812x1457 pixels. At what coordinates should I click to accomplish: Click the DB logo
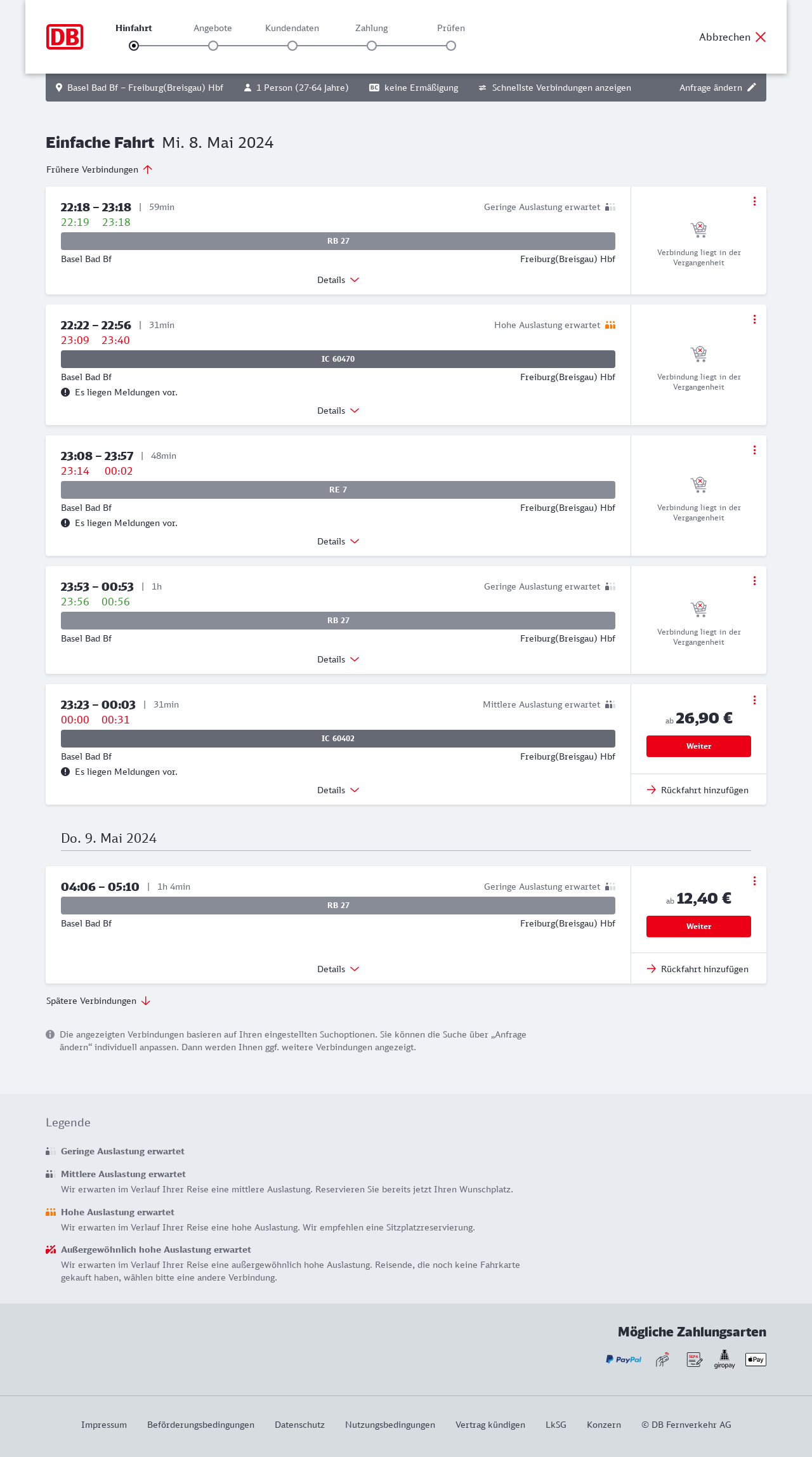pos(65,37)
